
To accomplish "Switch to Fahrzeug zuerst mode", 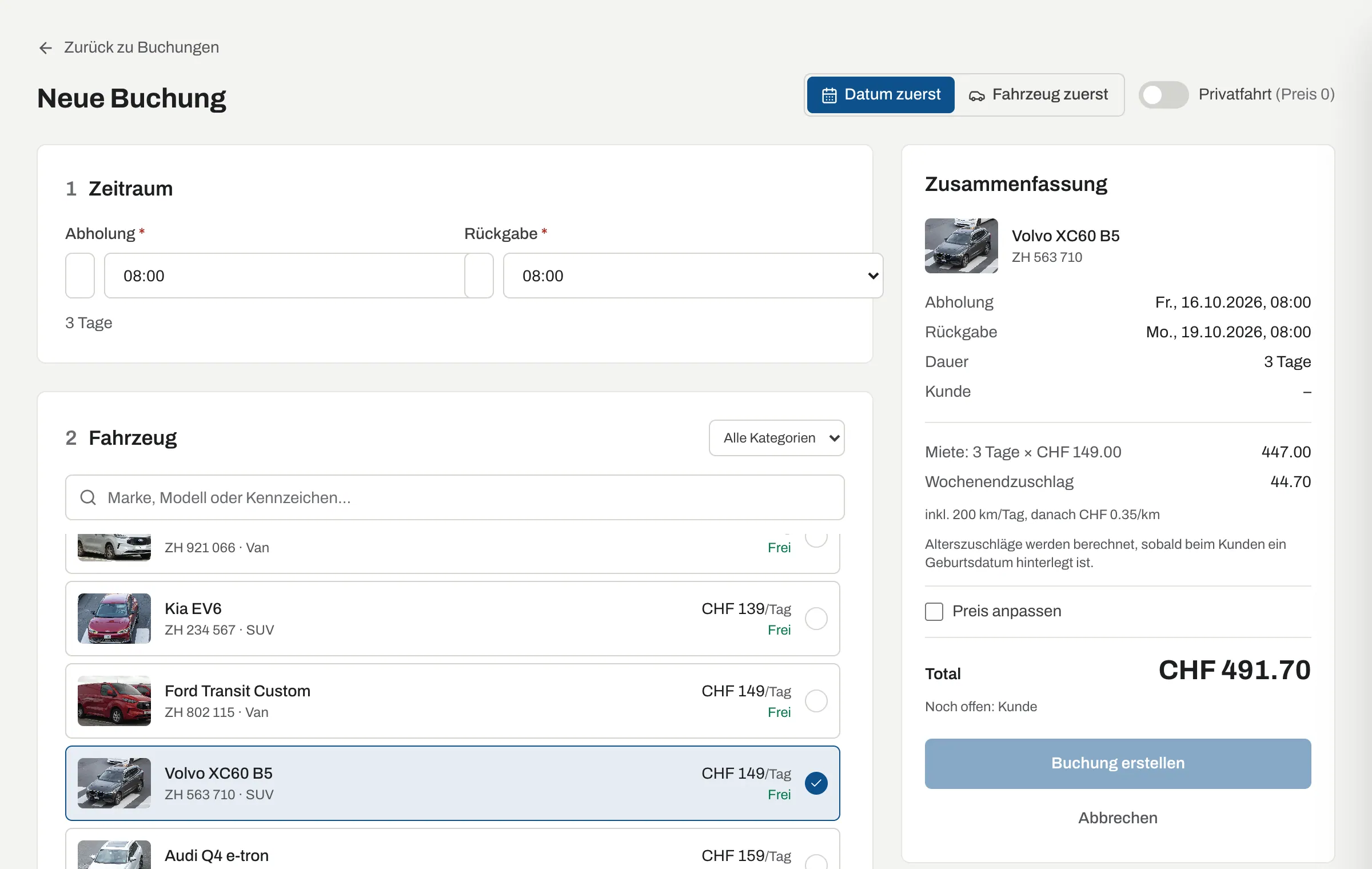I will (x=1039, y=95).
